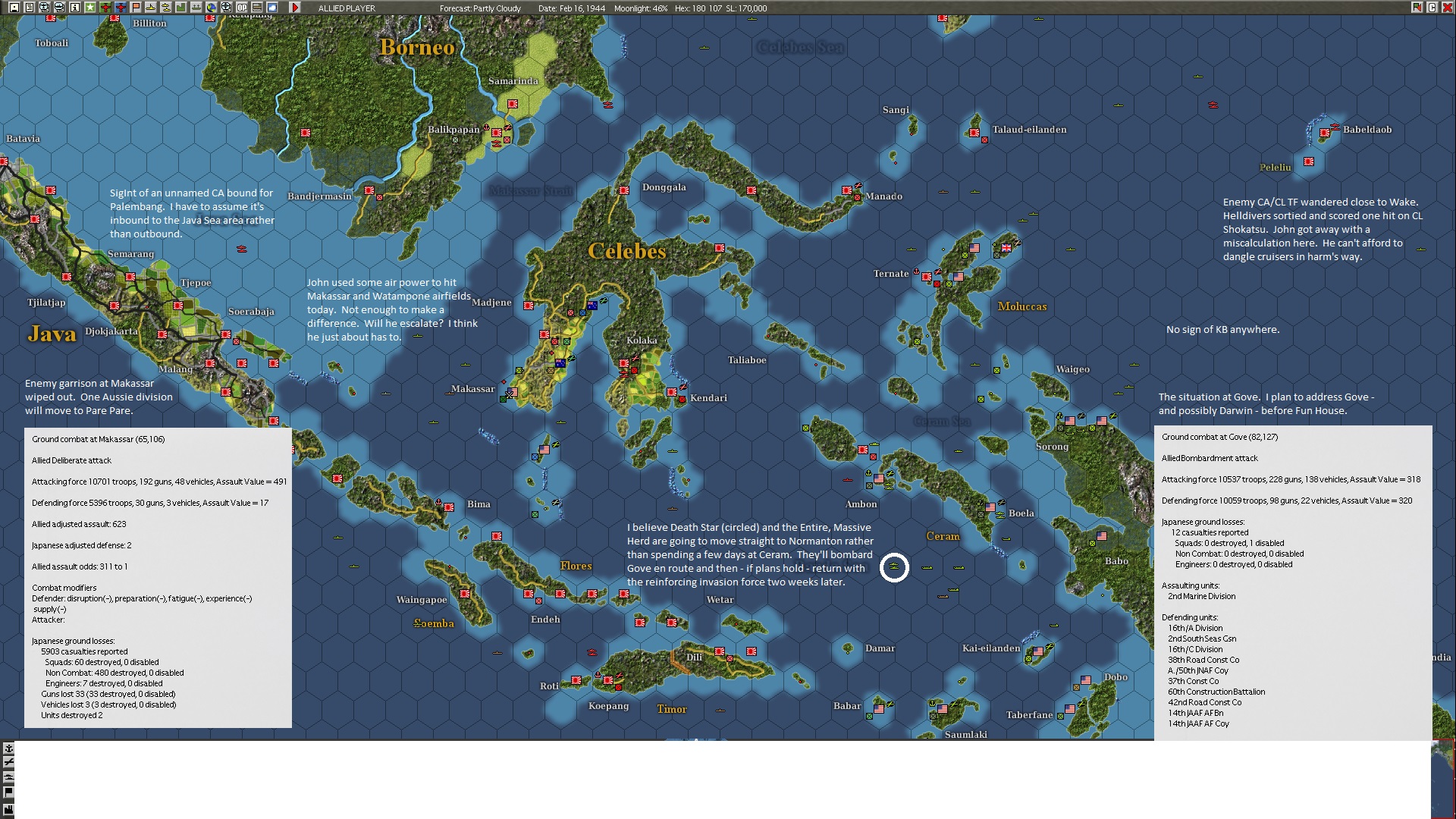Click the crosshair target toolbar icon

[x=226, y=8]
